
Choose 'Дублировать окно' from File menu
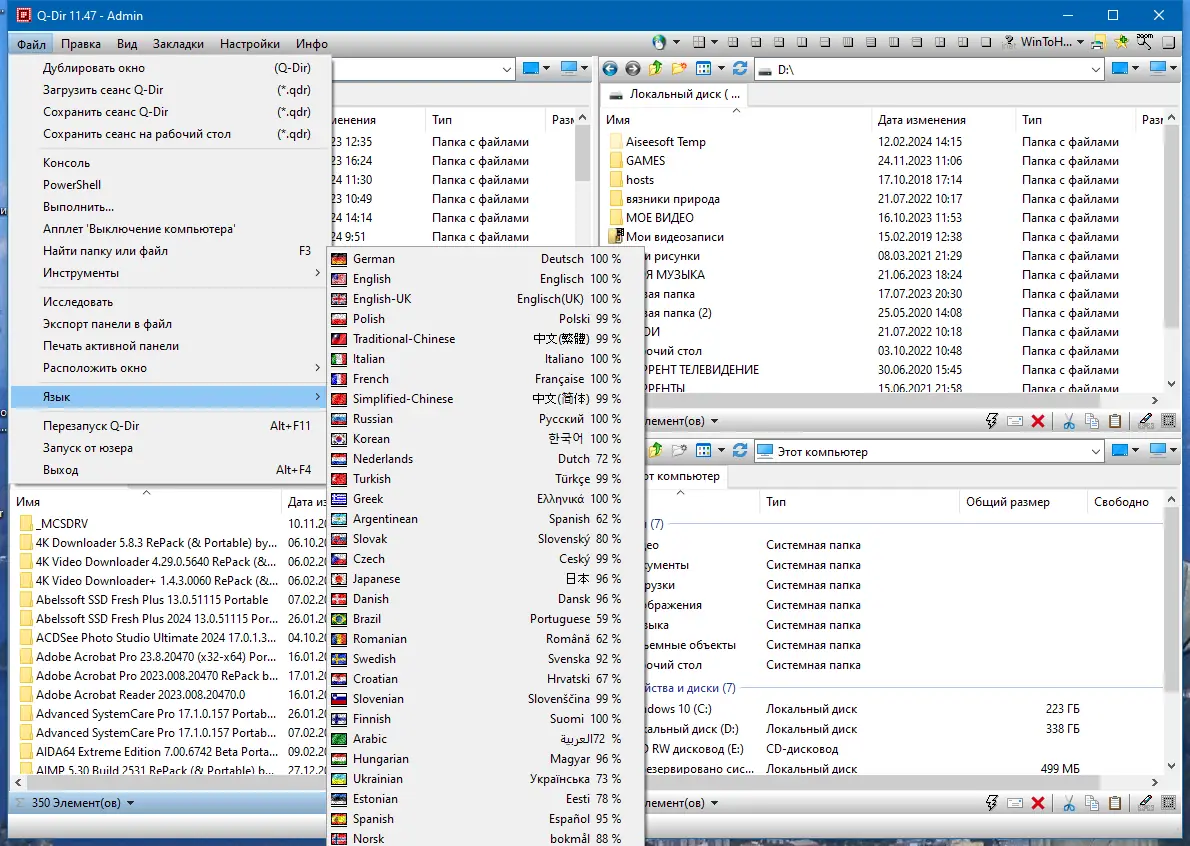pos(170,68)
